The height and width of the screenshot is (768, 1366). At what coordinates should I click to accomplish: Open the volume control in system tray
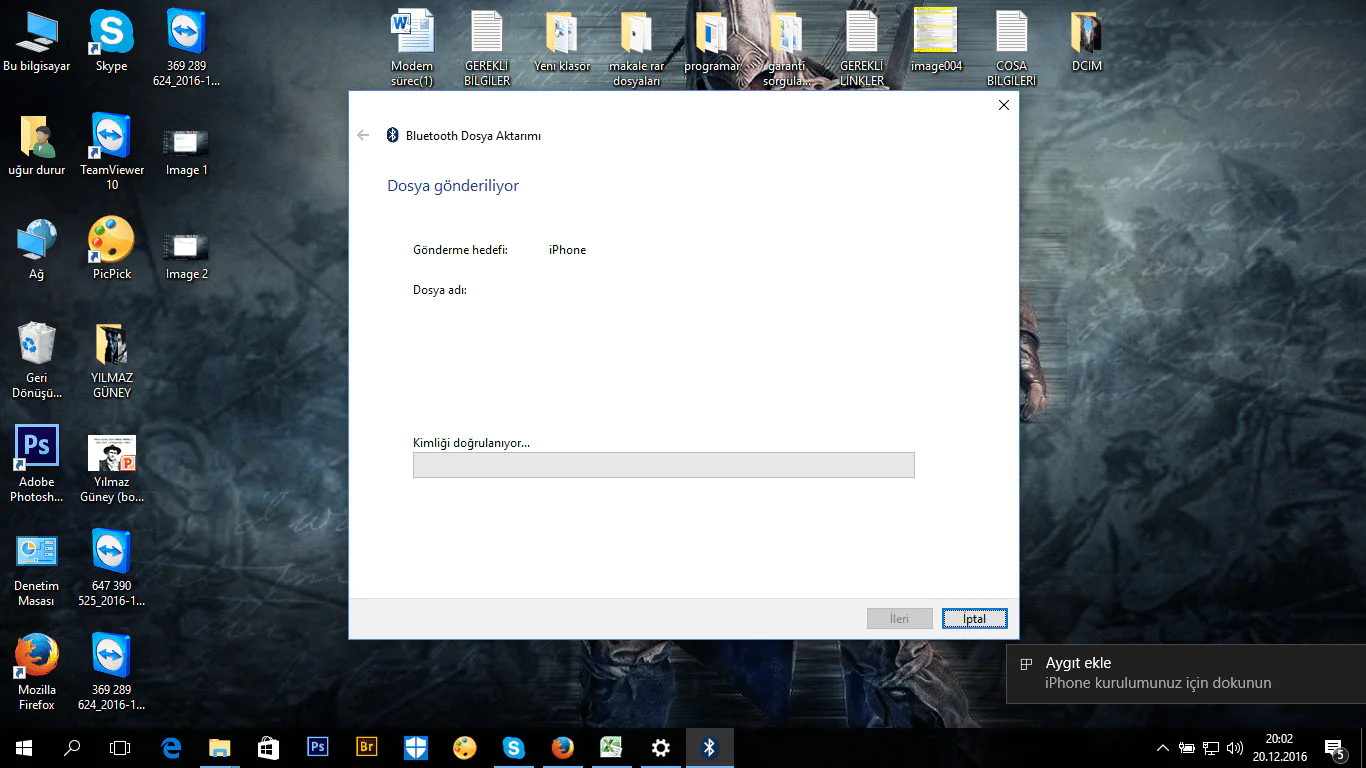tap(1235, 748)
